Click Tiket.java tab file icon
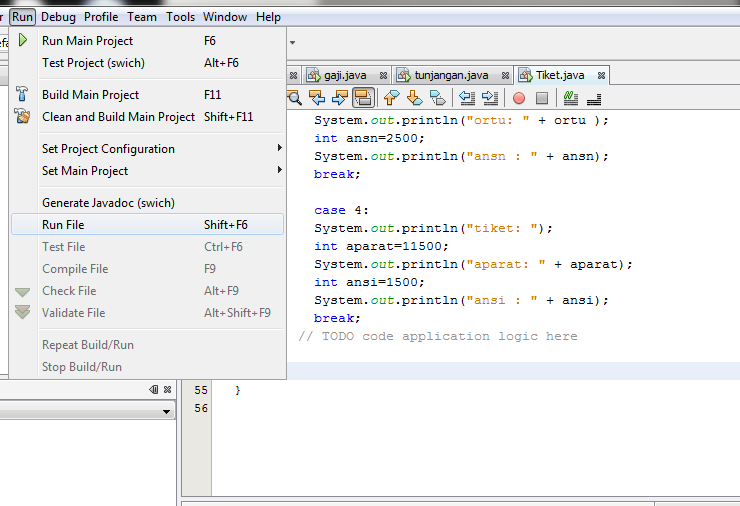Image resolution: width=740 pixels, height=506 pixels. [x=525, y=75]
